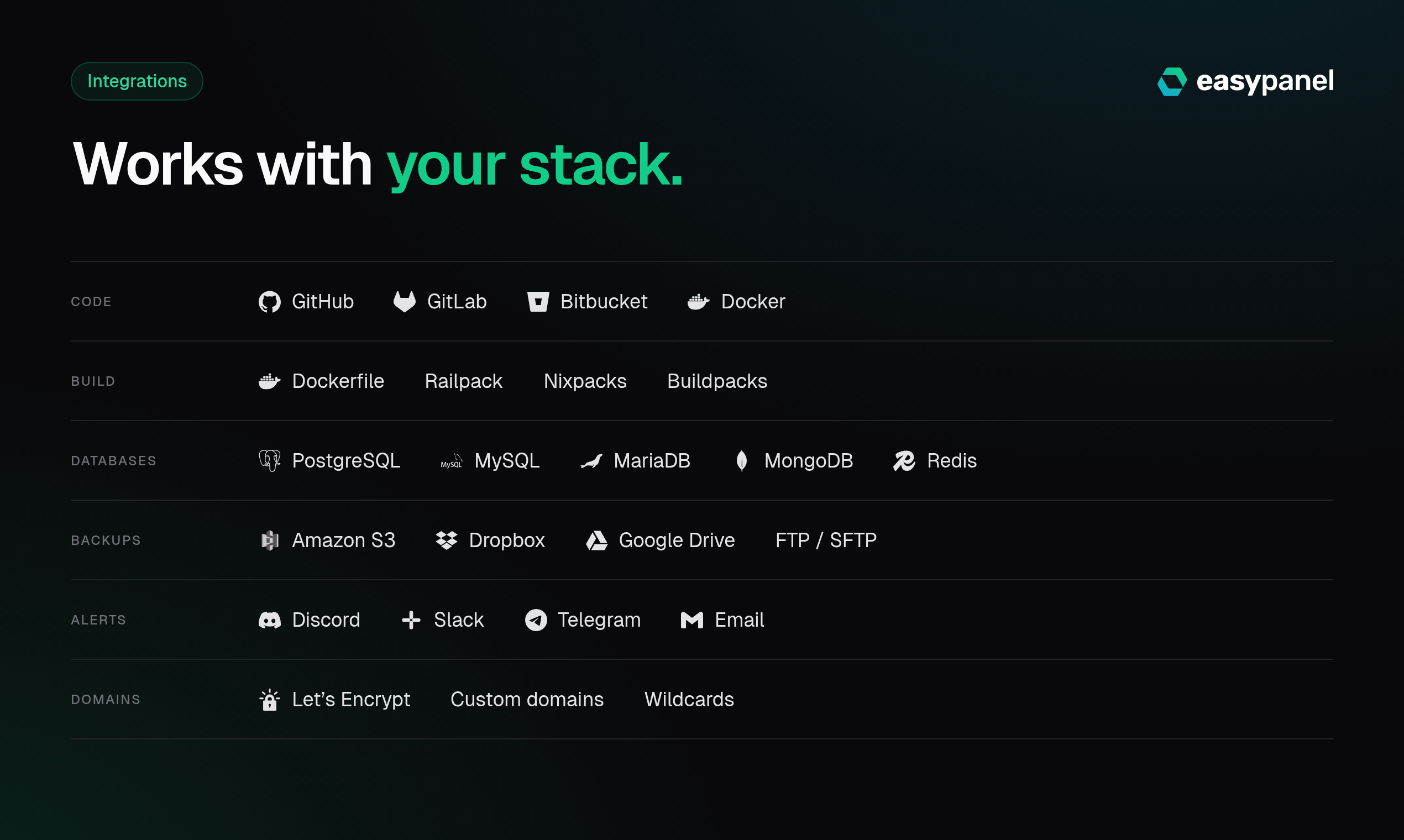Click the BUILD row label
This screenshot has width=1404, height=840.
93,381
